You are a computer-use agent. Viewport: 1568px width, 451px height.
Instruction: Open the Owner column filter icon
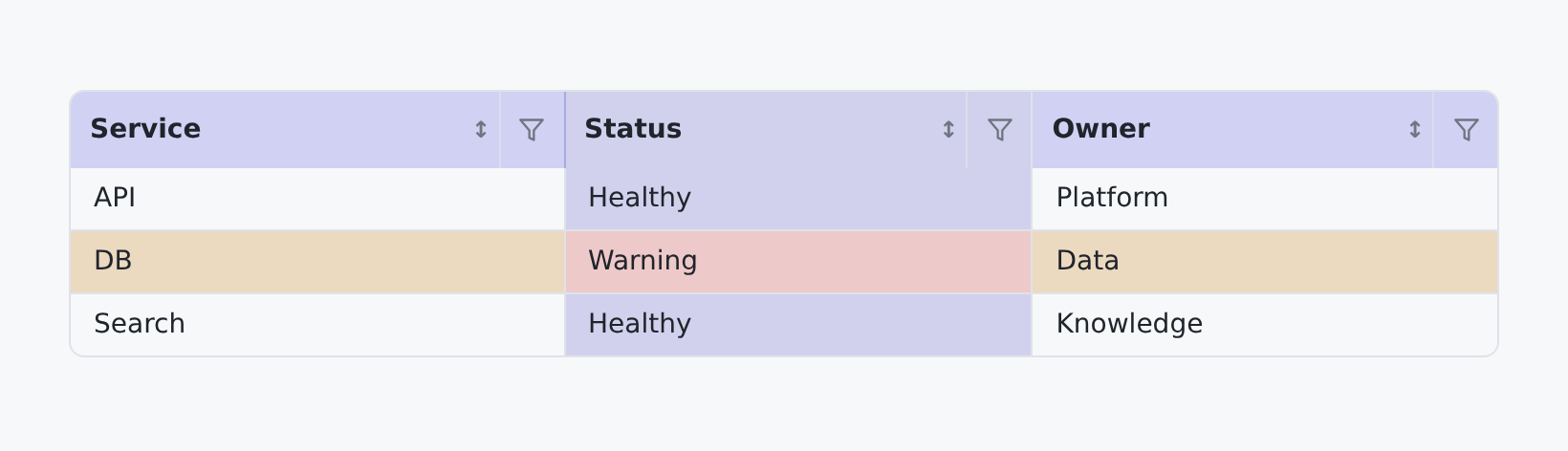point(1466,130)
